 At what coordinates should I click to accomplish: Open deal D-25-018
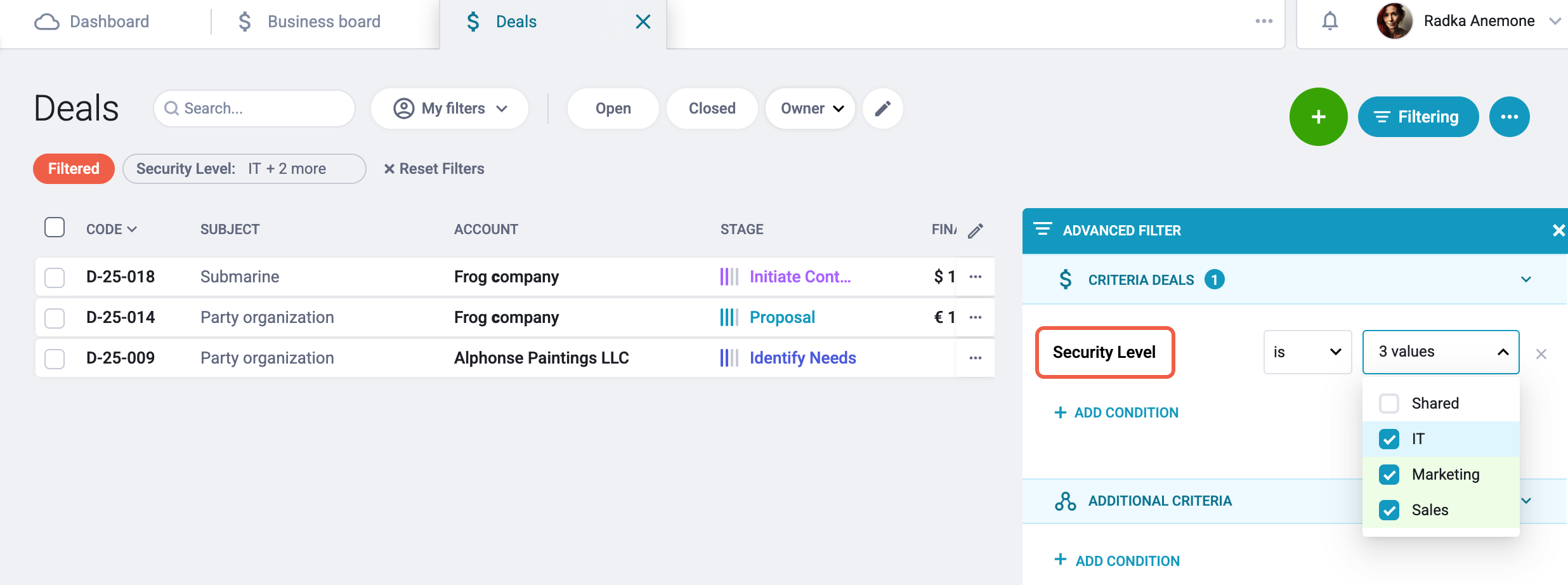pyautogui.click(x=121, y=277)
